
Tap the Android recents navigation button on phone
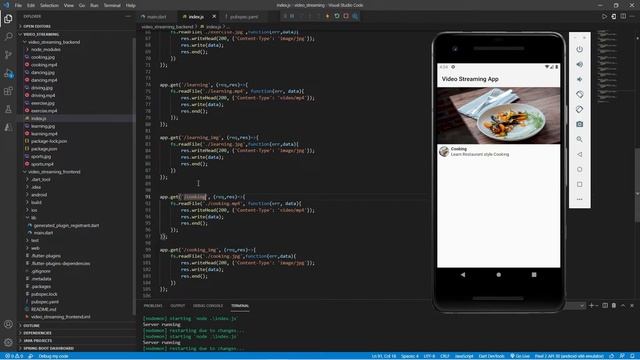[534, 275]
